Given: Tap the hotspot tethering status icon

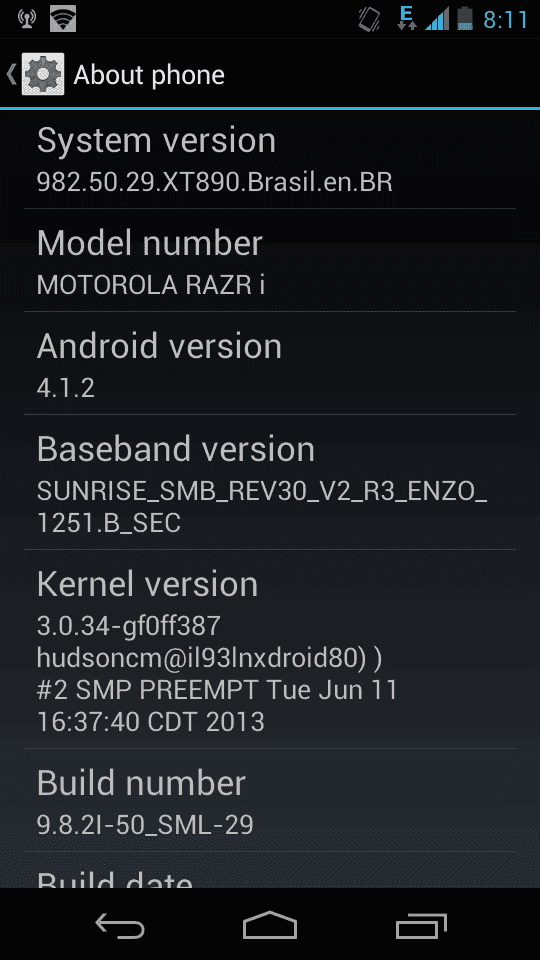Looking at the screenshot, I should point(26,20).
